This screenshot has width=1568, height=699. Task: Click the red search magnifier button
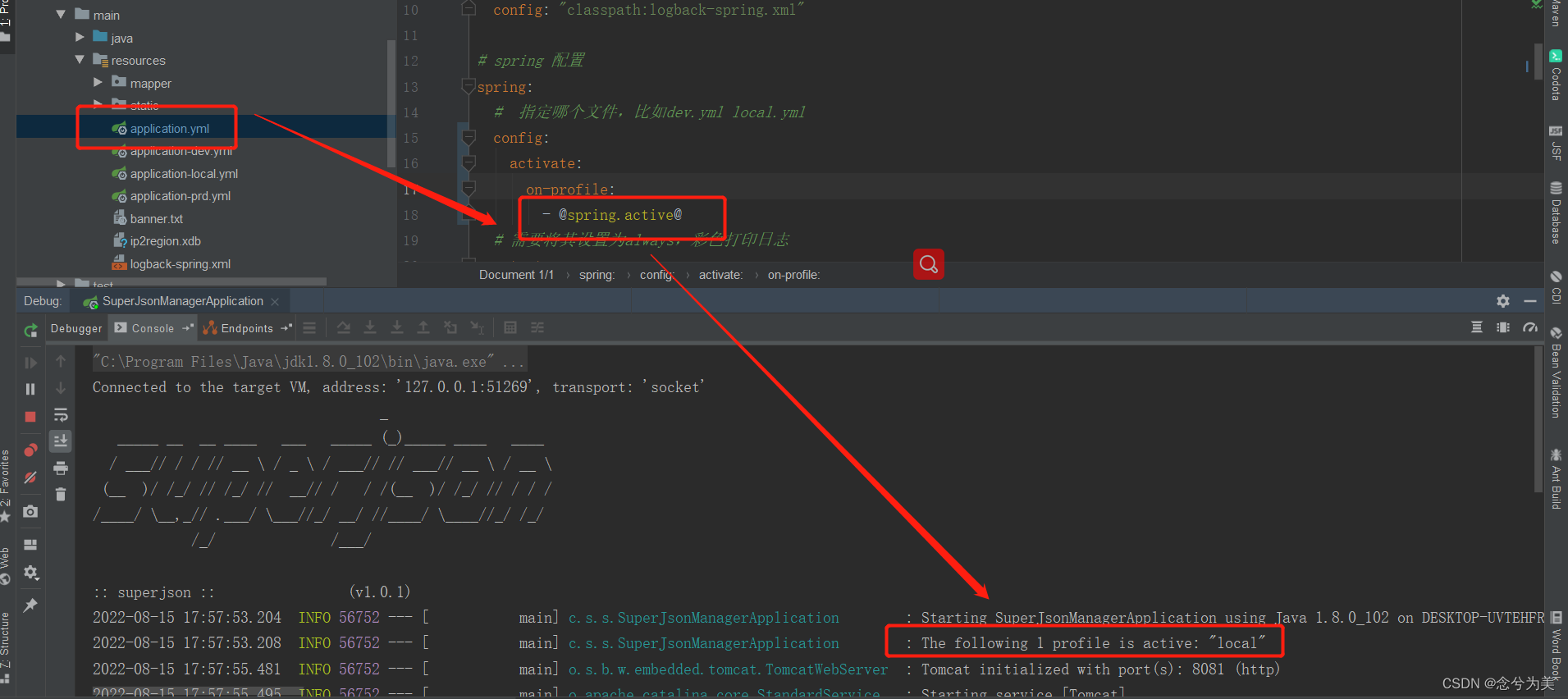[929, 264]
